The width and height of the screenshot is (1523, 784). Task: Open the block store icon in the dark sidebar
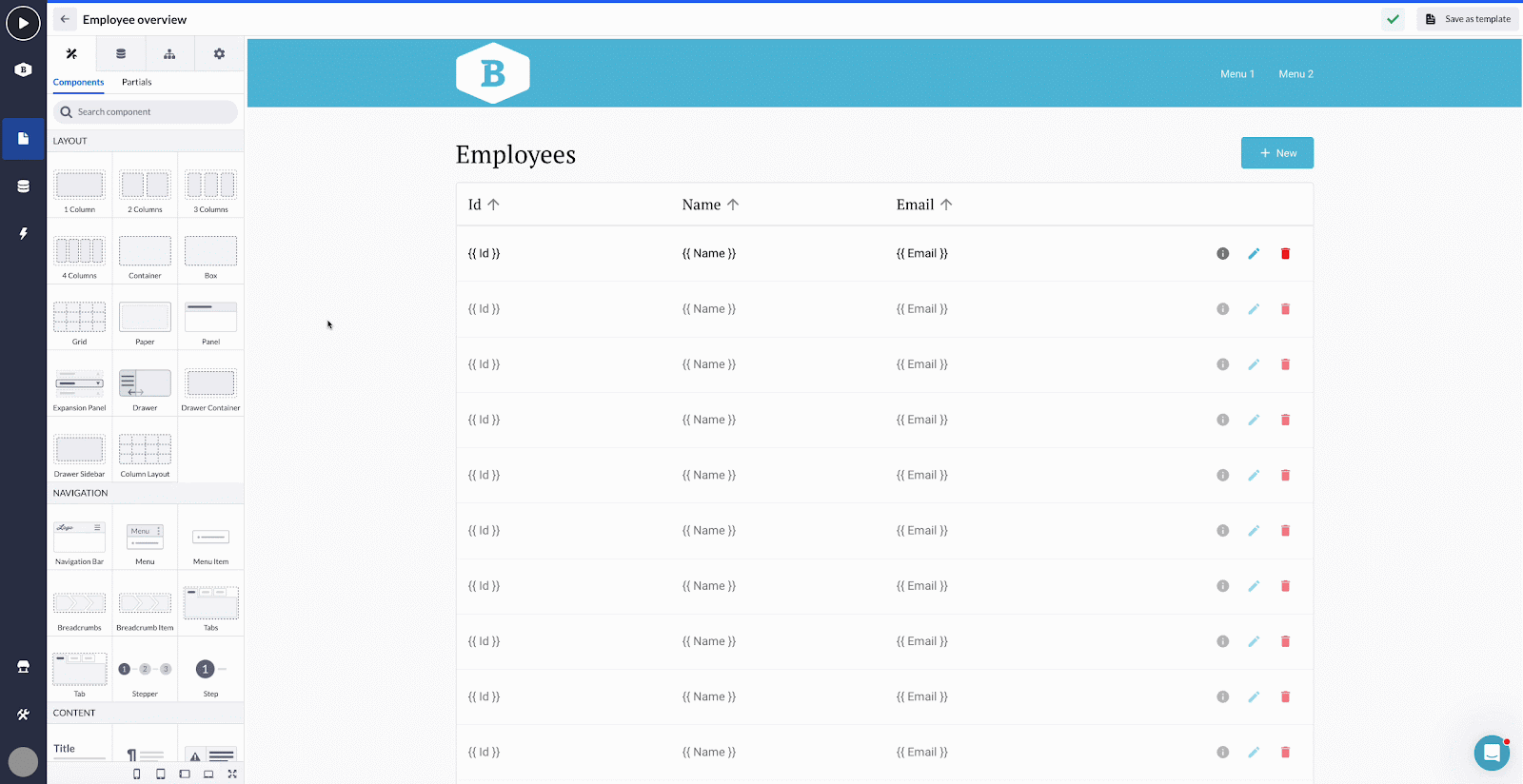pyautogui.click(x=24, y=667)
